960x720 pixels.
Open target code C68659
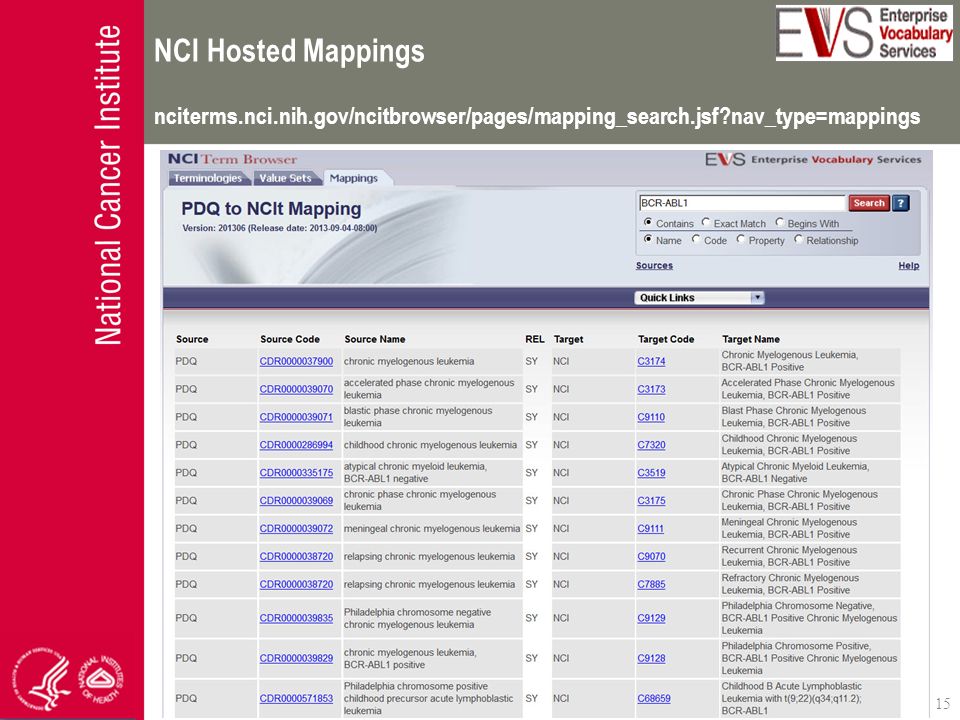pyautogui.click(x=654, y=699)
